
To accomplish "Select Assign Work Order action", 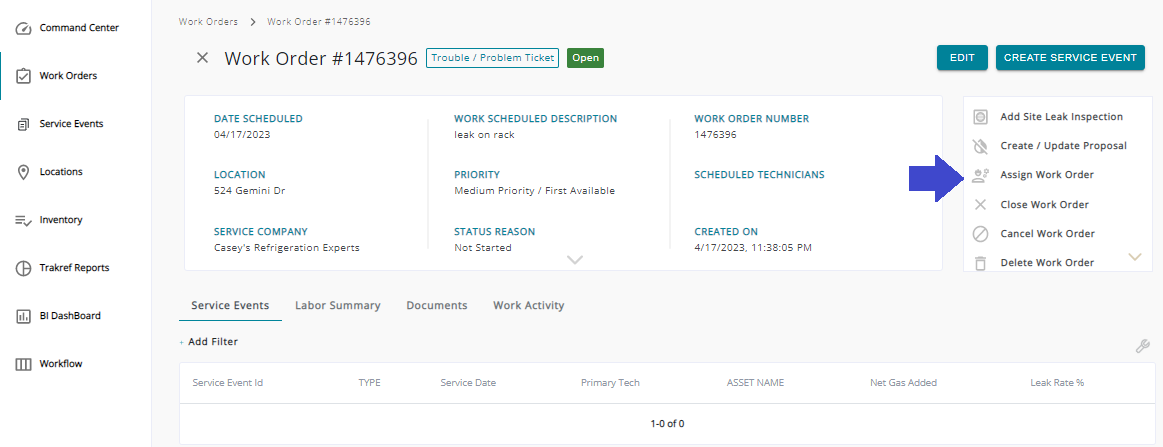I will tap(1047, 175).
